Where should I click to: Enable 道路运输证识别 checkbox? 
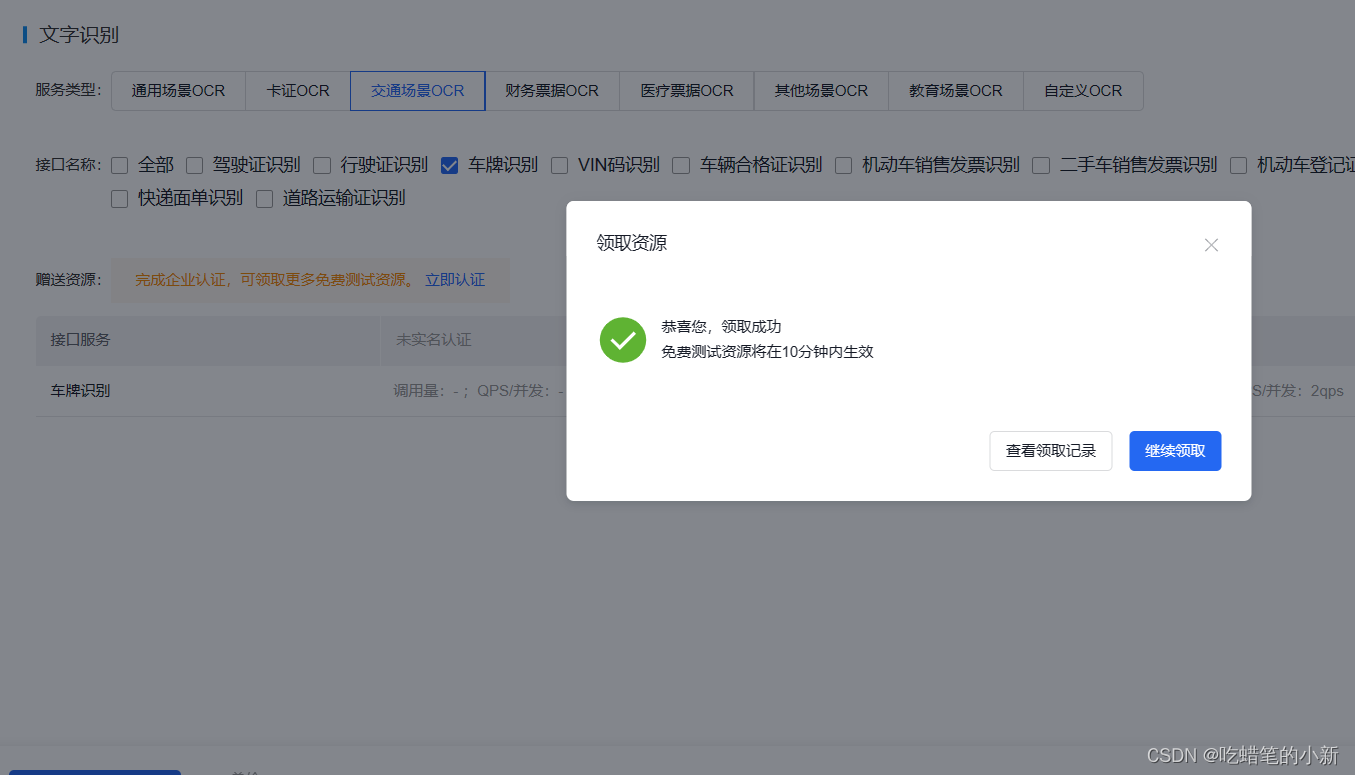coord(265,199)
